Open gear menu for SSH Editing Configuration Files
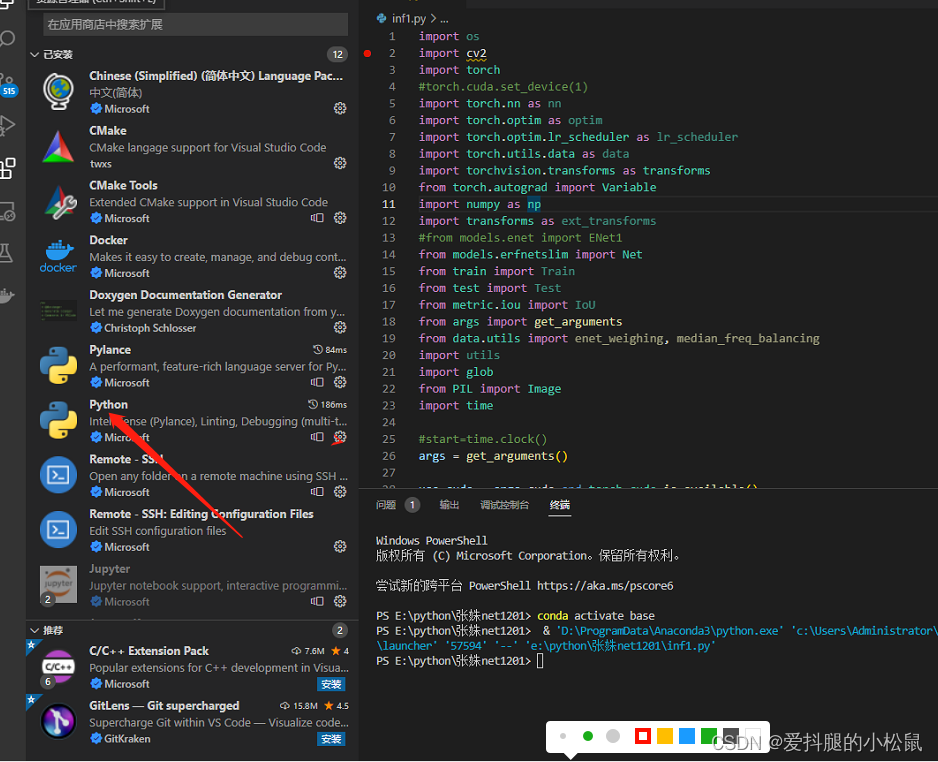This screenshot has height=762, width=938. coord(340,546)
